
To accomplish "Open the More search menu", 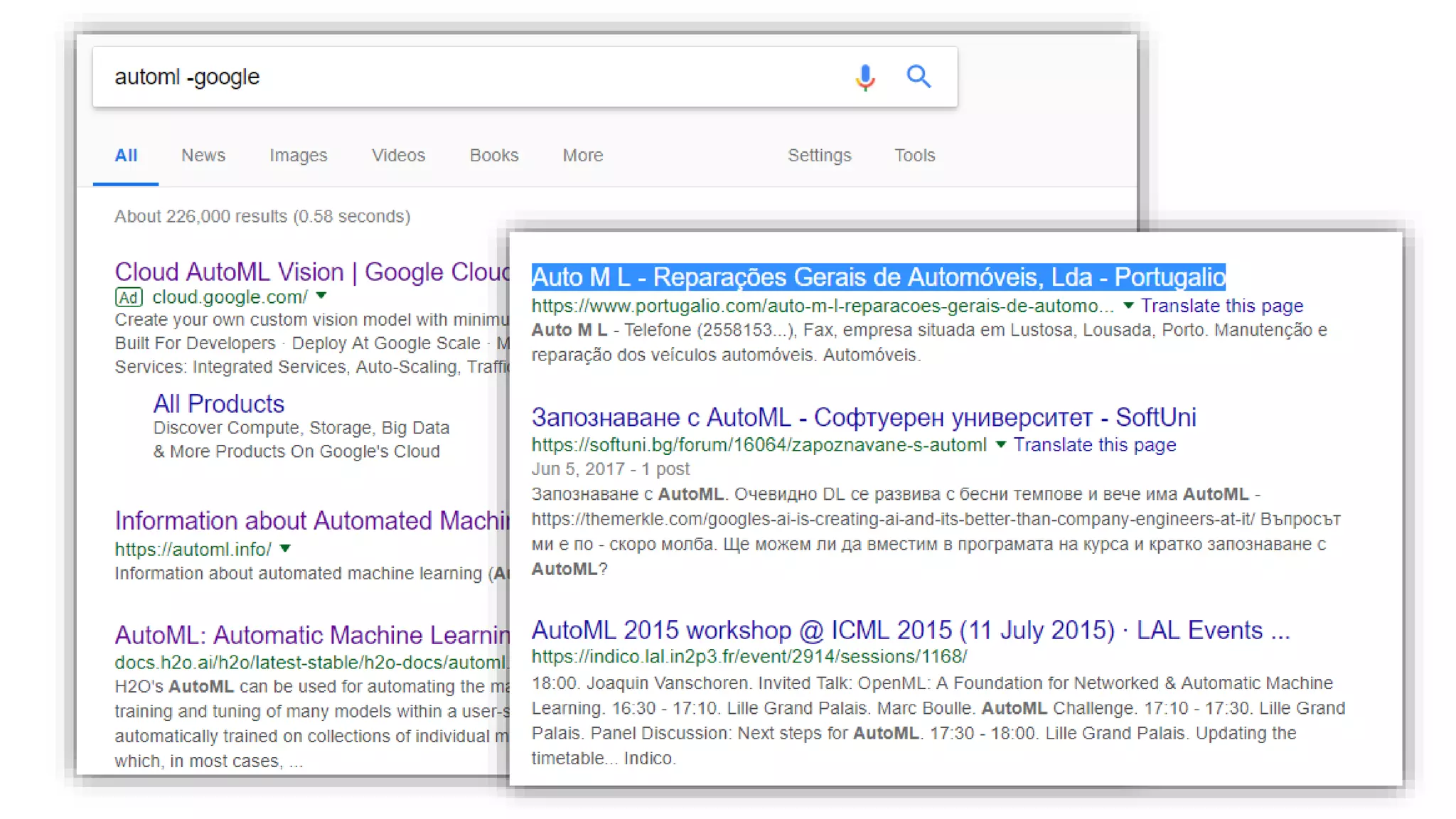I will pyautogui.click(x=582, y=155).
